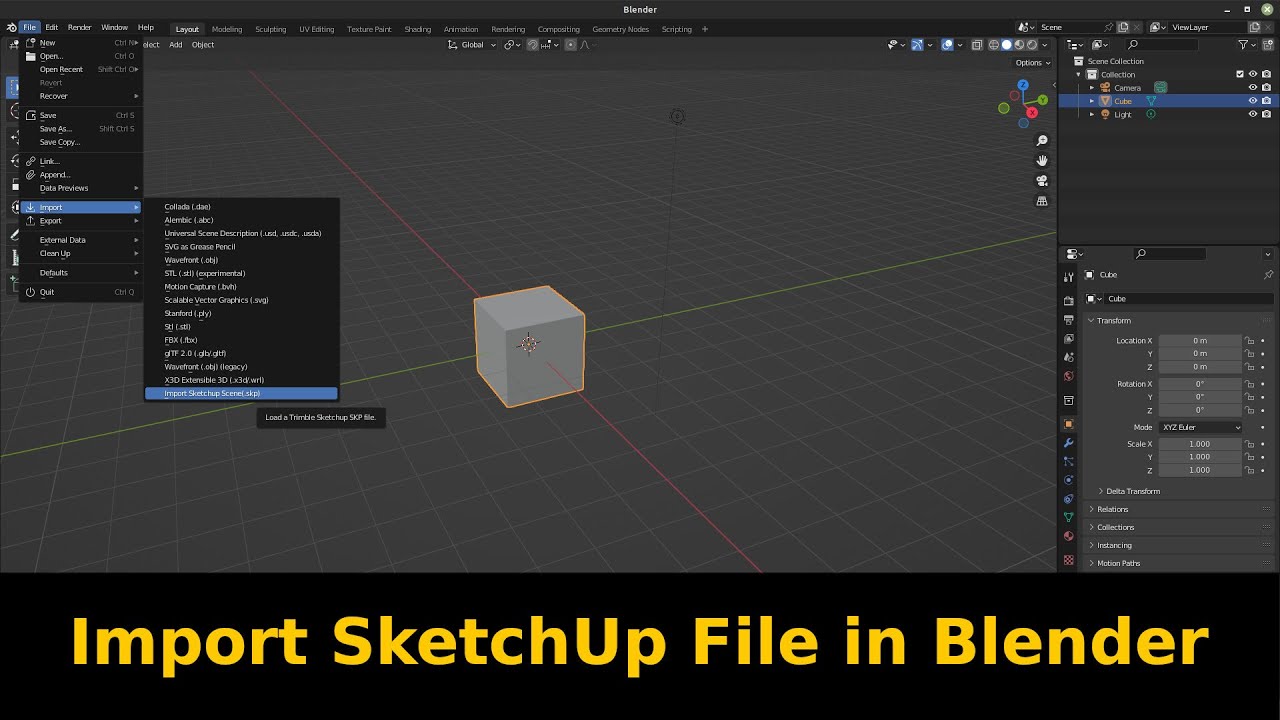The width and height of the screenshot is (1280, 720).
Task: Open the Texture properties checker icon
Action: pos(1068,560)
